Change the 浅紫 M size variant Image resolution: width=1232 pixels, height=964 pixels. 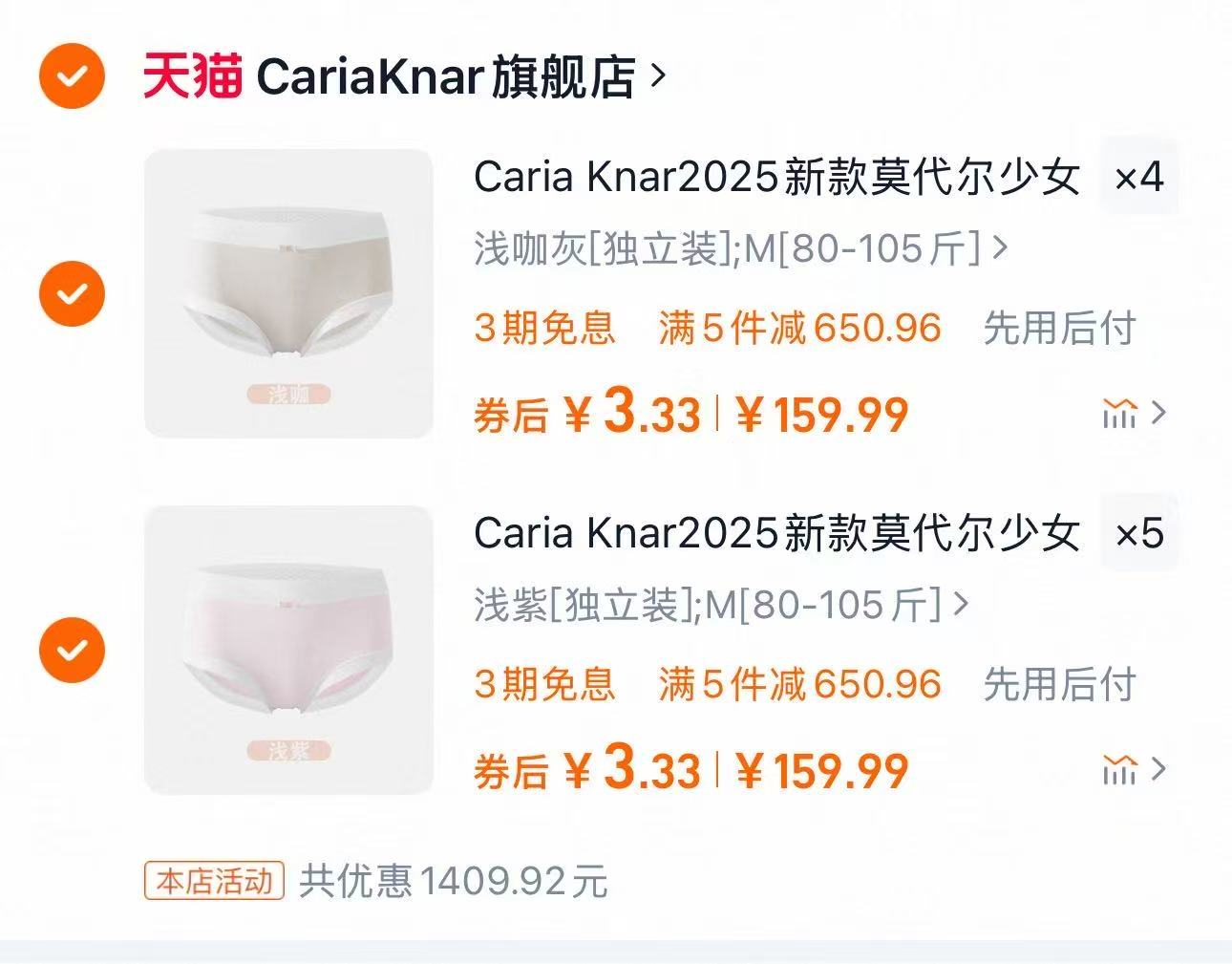click(722, 605)
